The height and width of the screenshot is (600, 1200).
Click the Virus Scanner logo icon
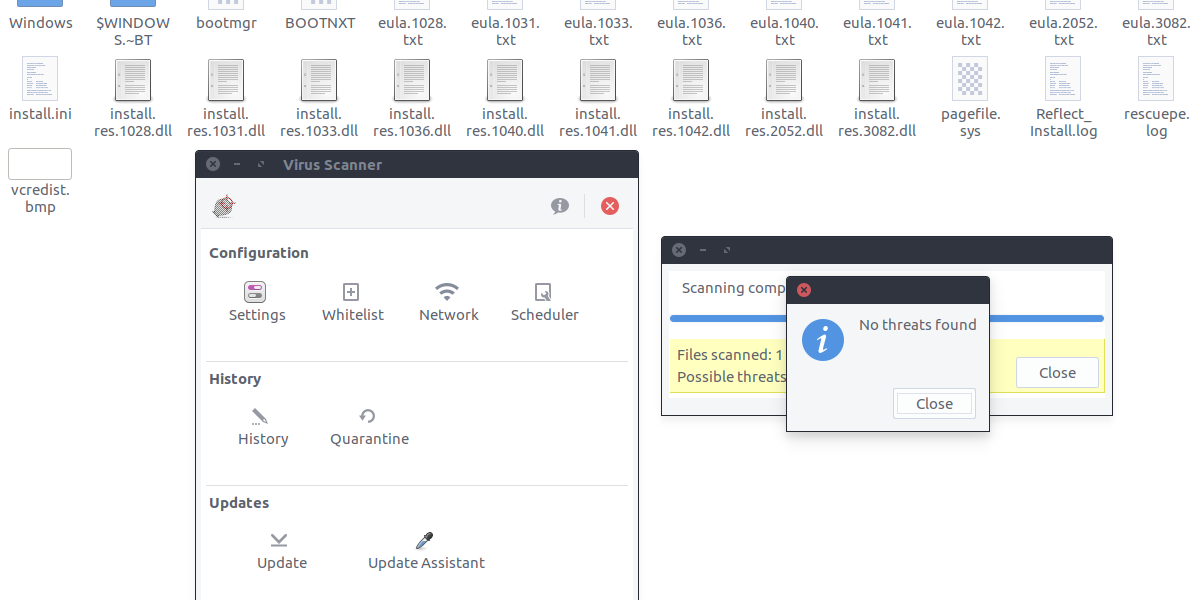point(224,206)
